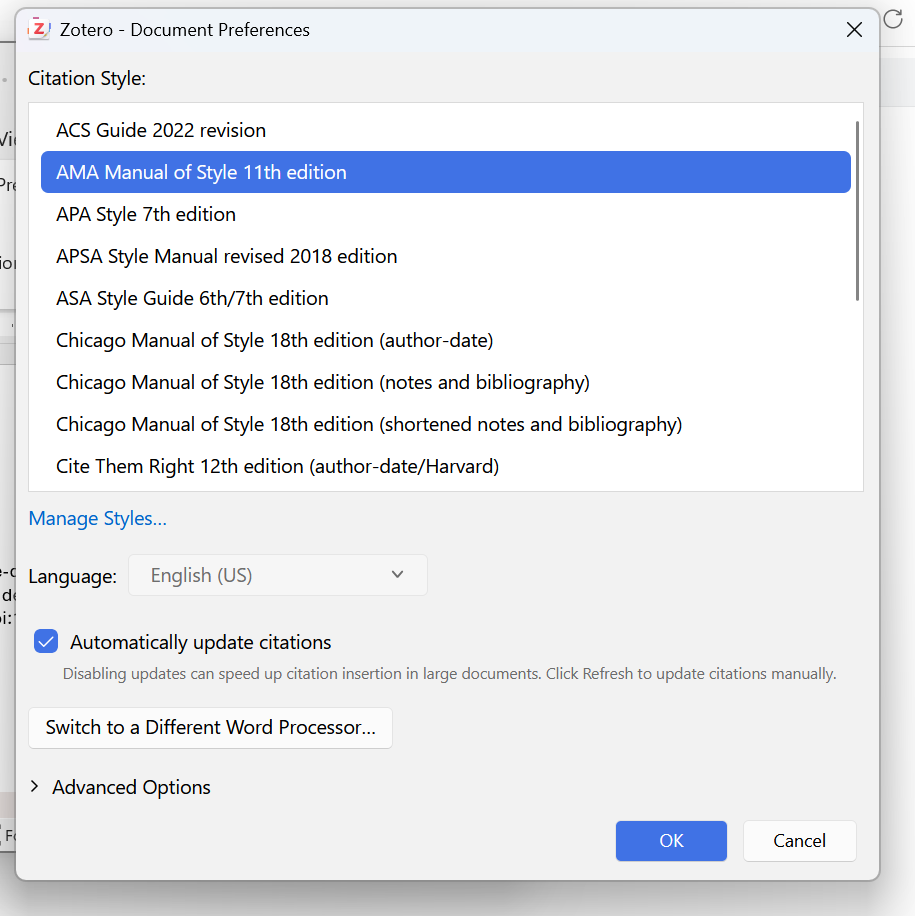Cancel the Document Preferences dialog
This screenshot has width=915, height=916.
pos(800,841)
